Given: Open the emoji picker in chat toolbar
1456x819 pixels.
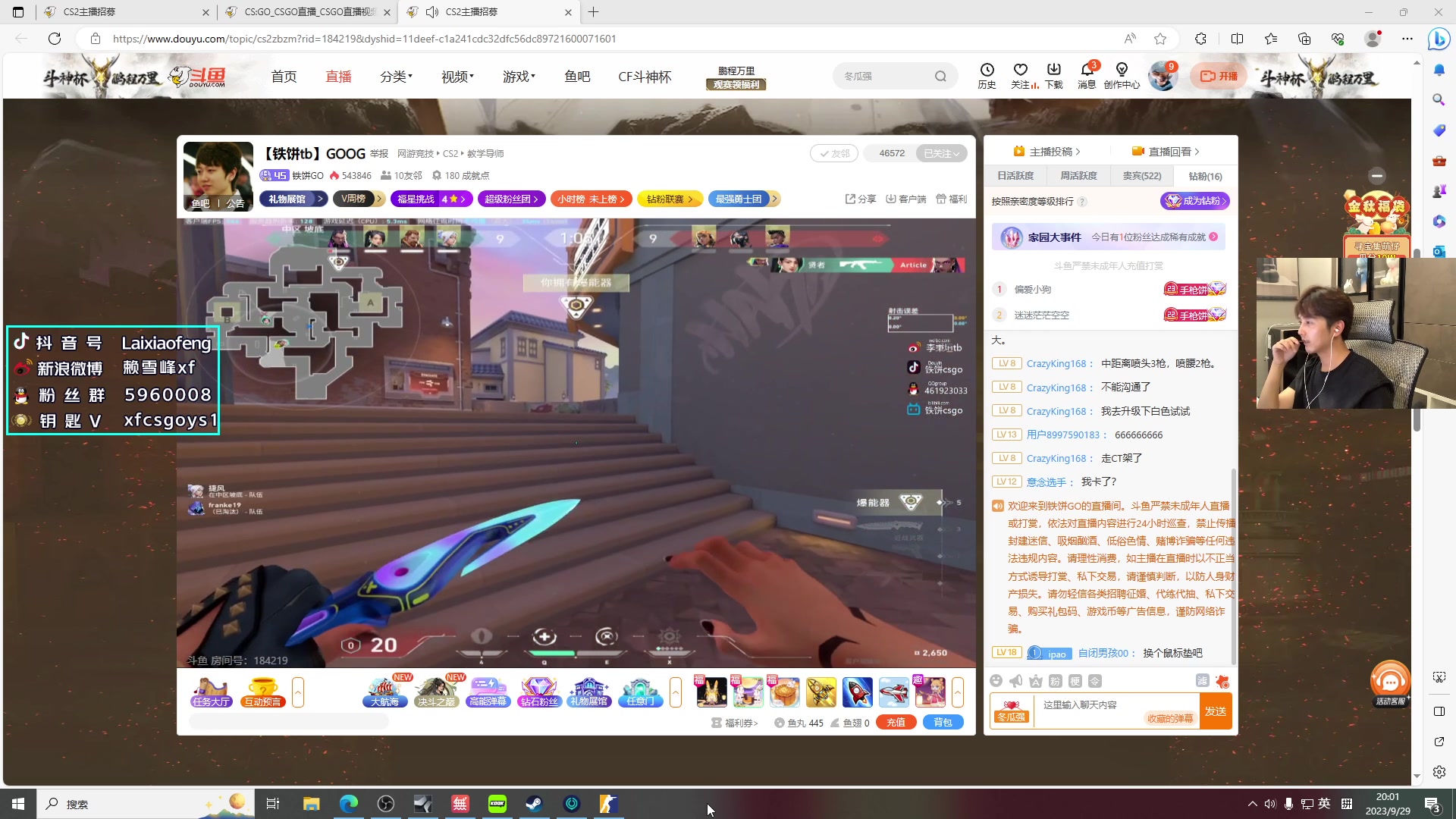Looking at the screenshot, I should pyautogui.click(x=996, y=681).
